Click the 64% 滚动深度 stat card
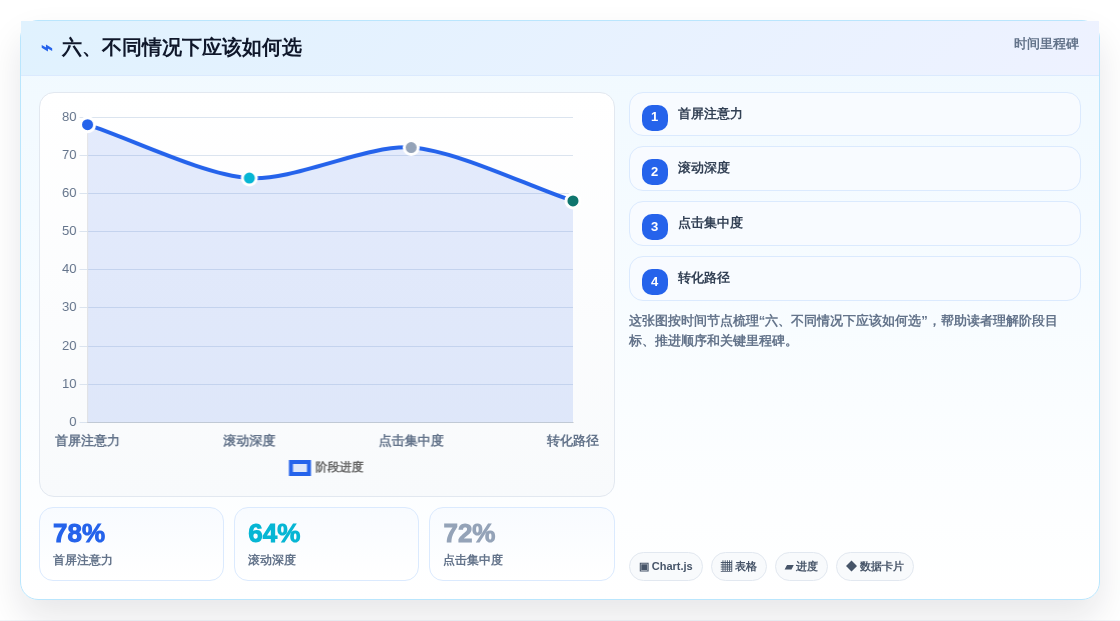 point(326,544)
